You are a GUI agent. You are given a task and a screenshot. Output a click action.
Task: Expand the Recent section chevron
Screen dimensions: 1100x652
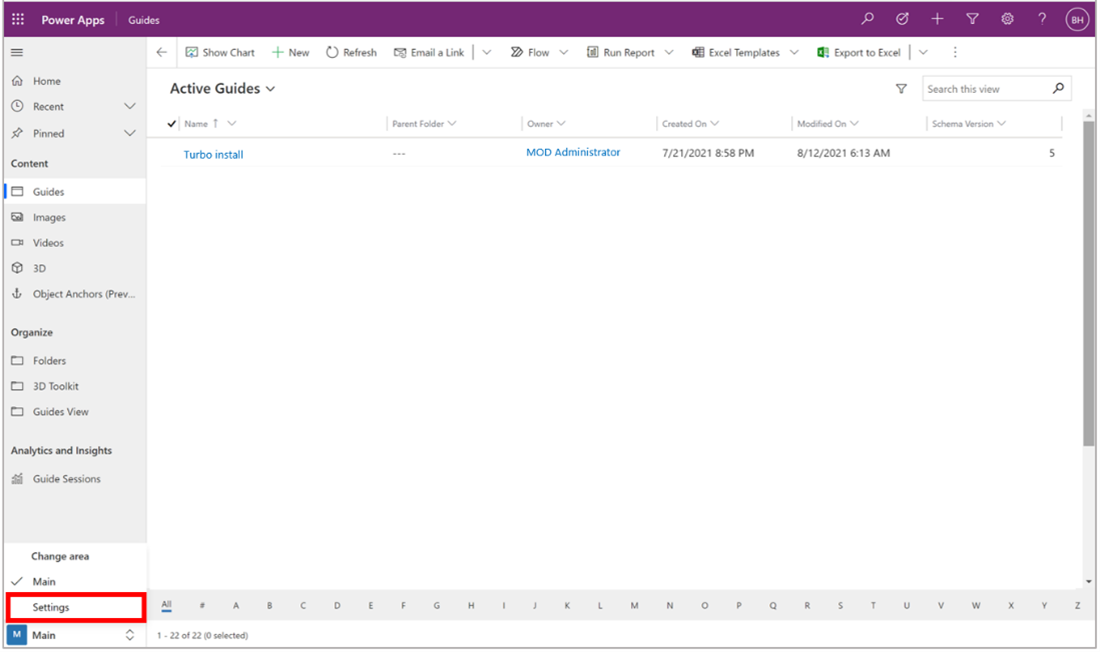[x=129, y=106]
